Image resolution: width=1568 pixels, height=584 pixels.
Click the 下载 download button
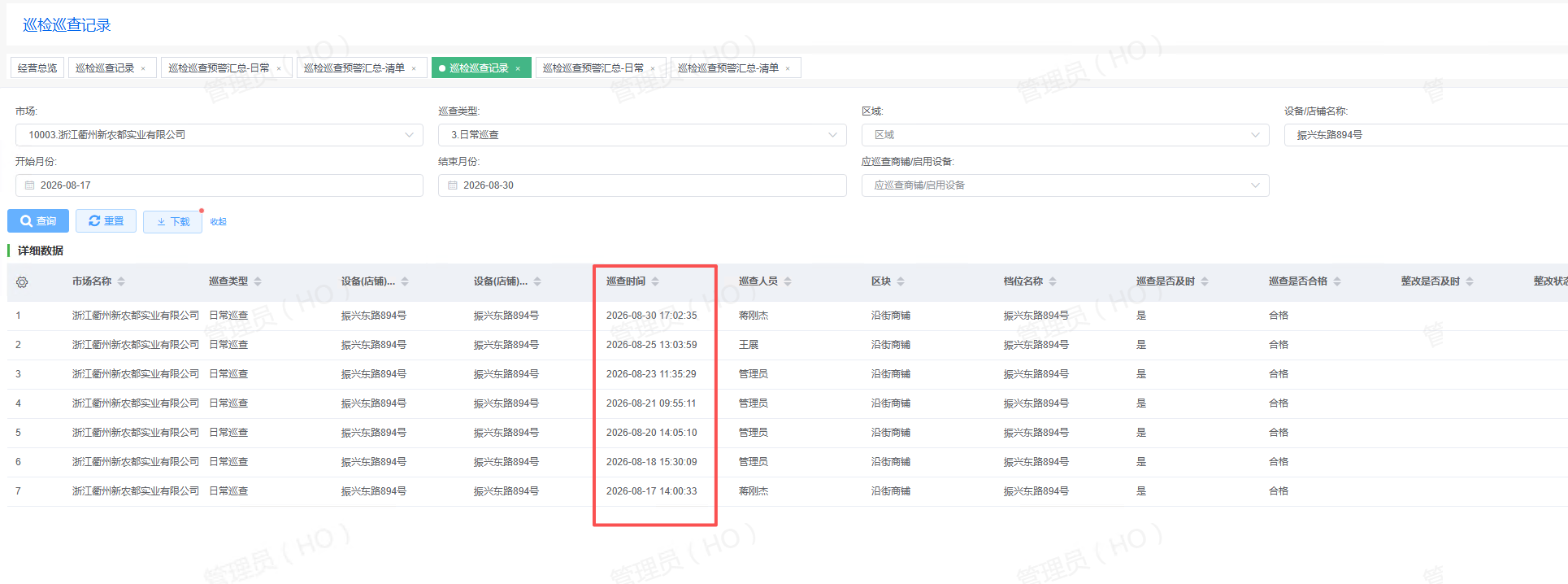172,222
